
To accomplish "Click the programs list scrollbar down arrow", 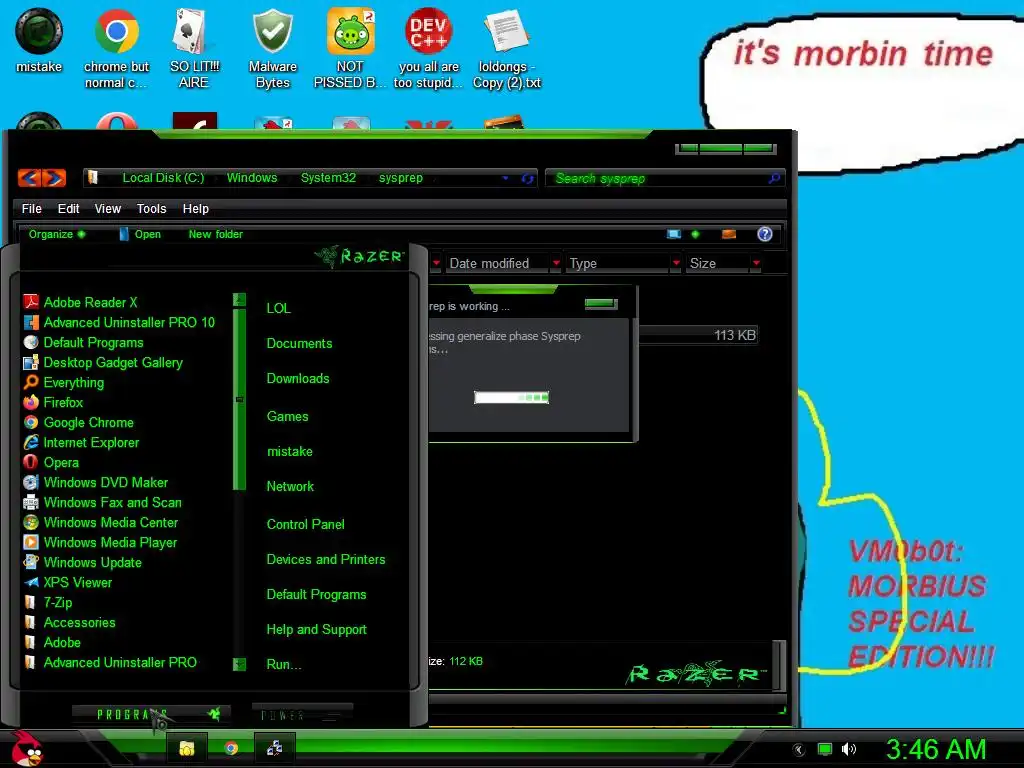I will click(239, 664).
